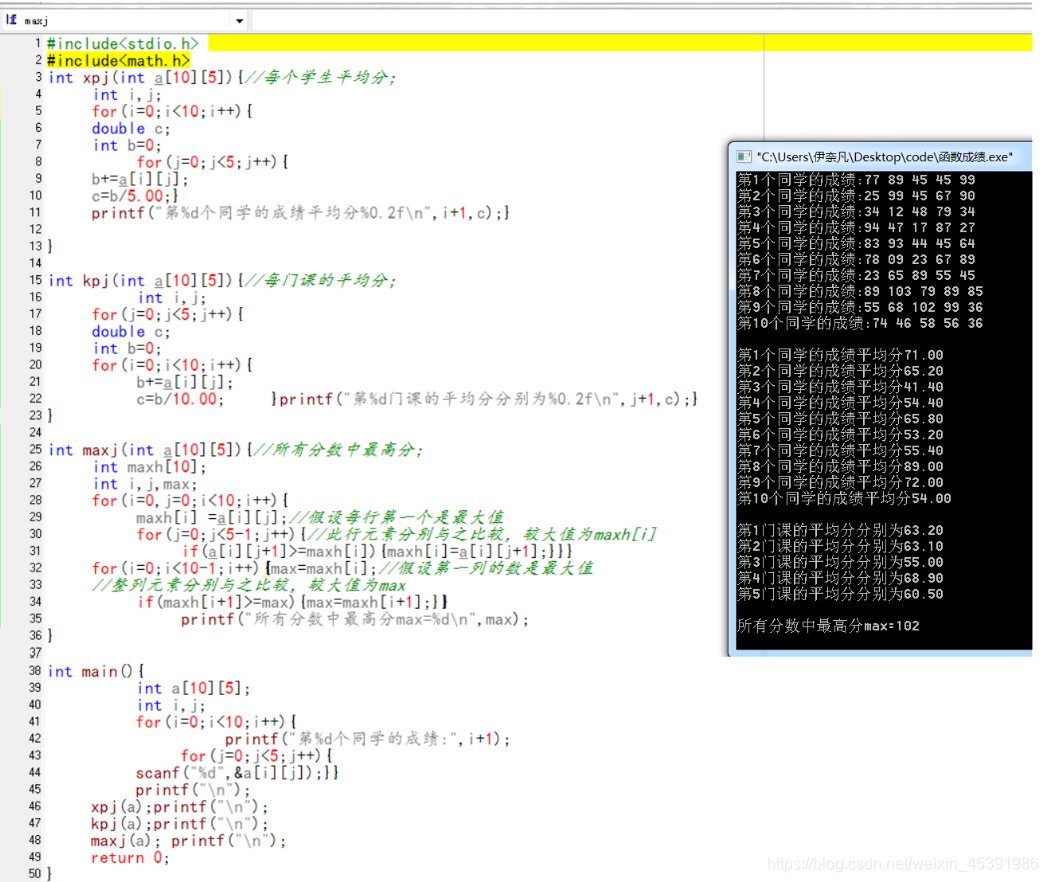Click printf line with 同学的成绩平均分
Image resolution: width=1048 pixels, height=882 pixels.
(300, 213)
